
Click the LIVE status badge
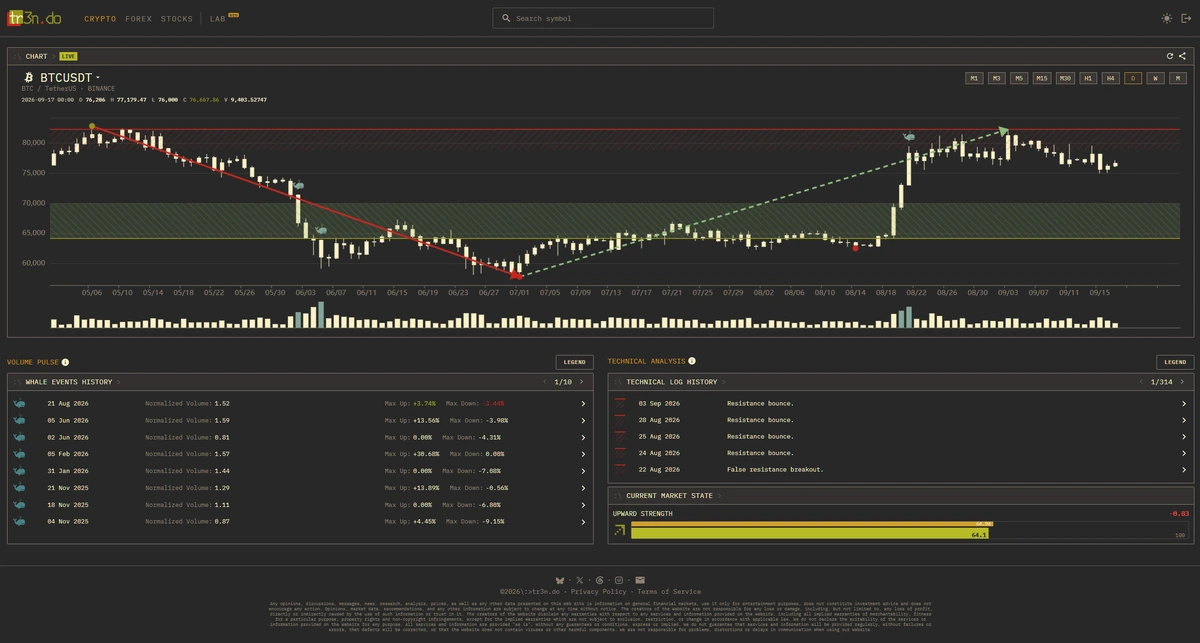pos(68,56)
